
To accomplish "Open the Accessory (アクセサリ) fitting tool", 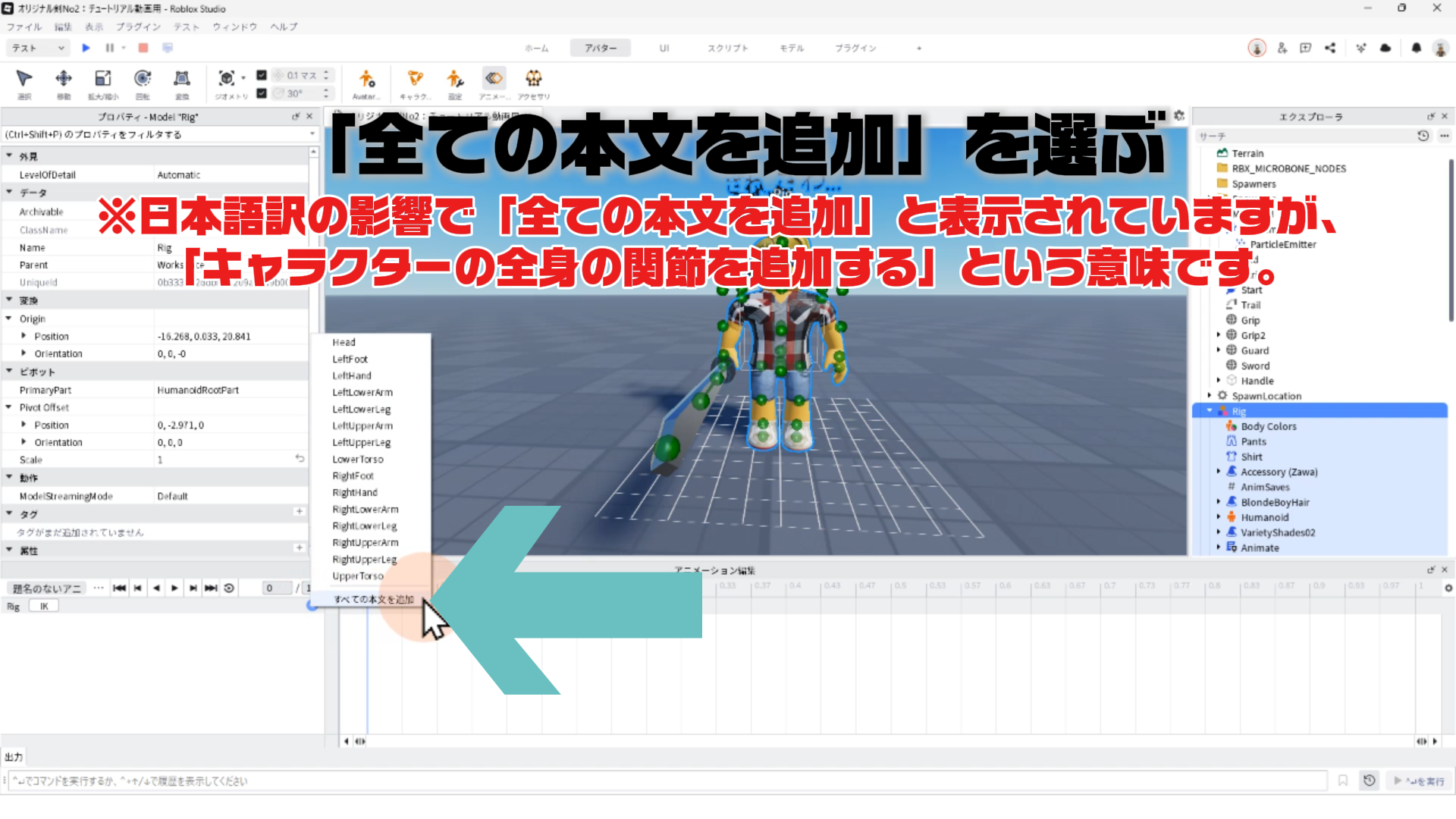I will (533, 79).
